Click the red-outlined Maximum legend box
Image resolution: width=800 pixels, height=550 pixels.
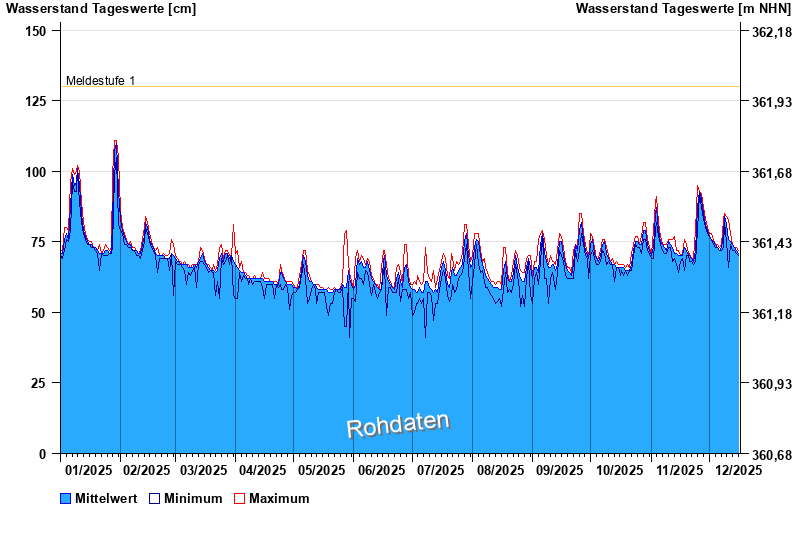point(239,498)
